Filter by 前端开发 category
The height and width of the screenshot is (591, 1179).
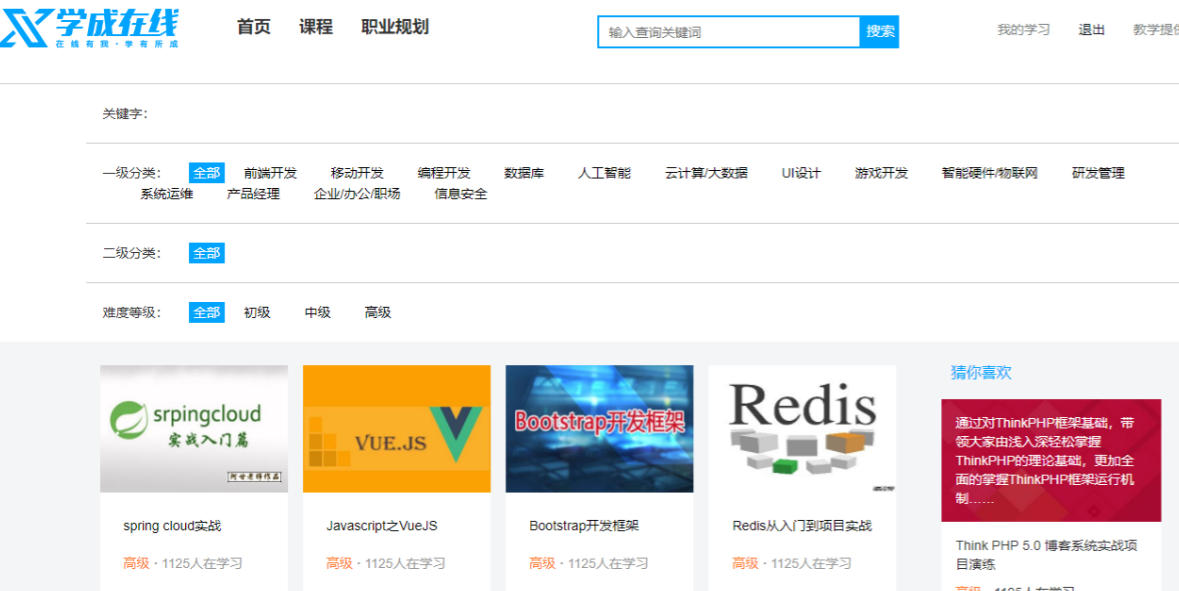pos(271,173)
